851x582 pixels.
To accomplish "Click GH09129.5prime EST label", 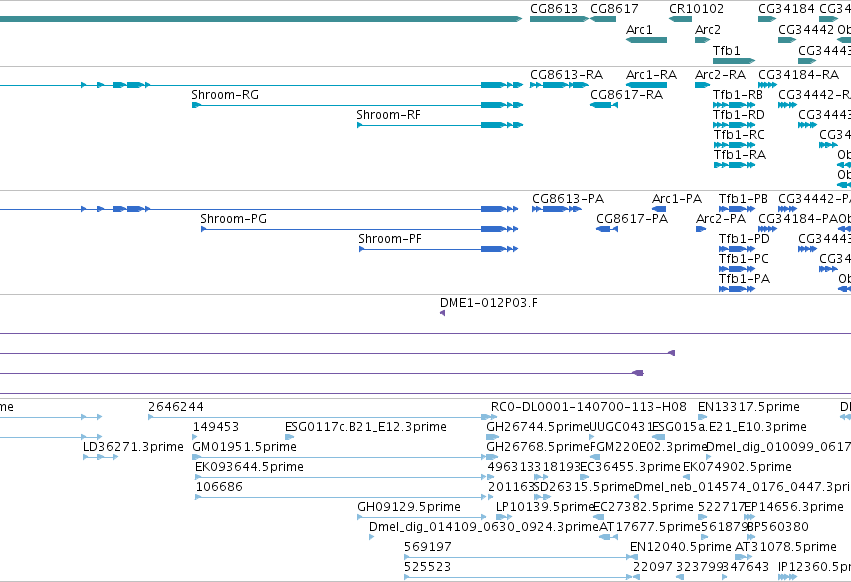I will click(409, 507).
